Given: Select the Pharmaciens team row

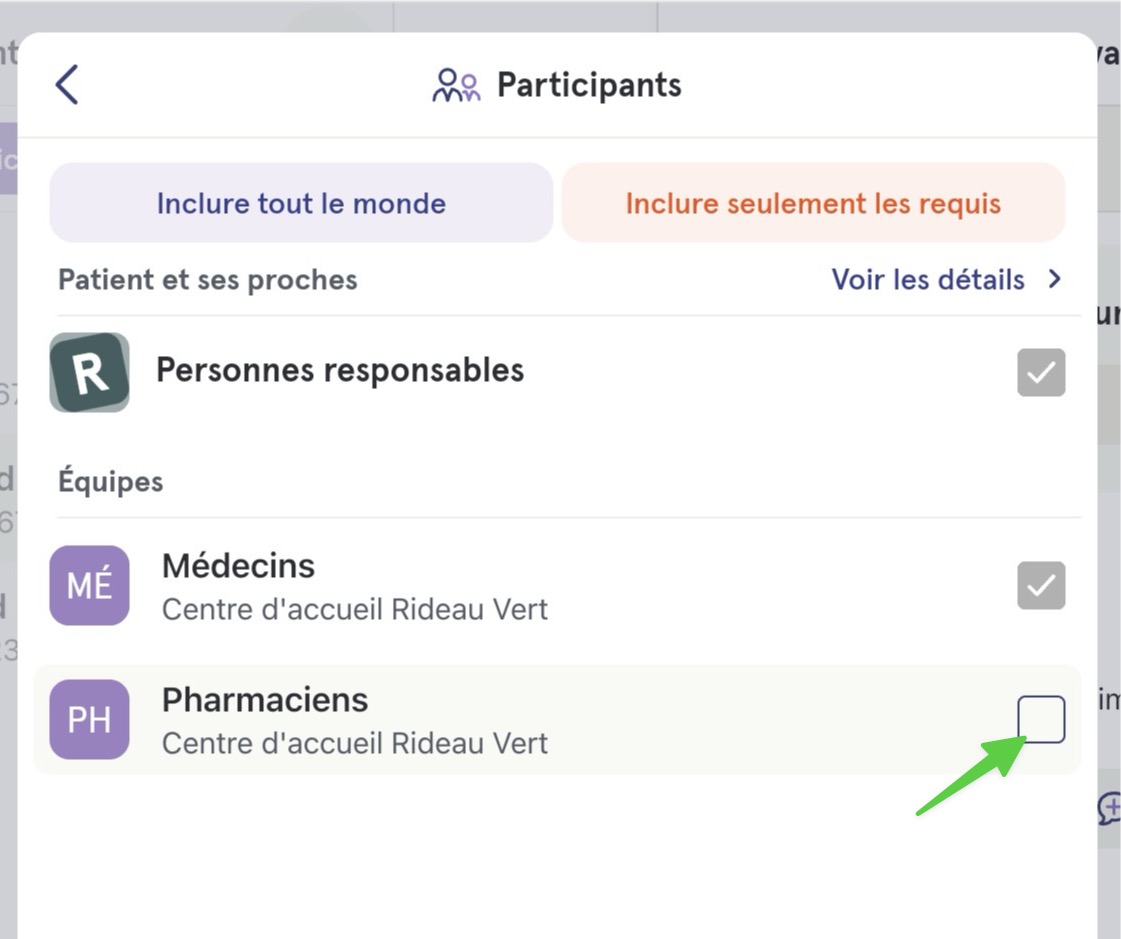Looking at the screenshot, I should click(557, 719).
